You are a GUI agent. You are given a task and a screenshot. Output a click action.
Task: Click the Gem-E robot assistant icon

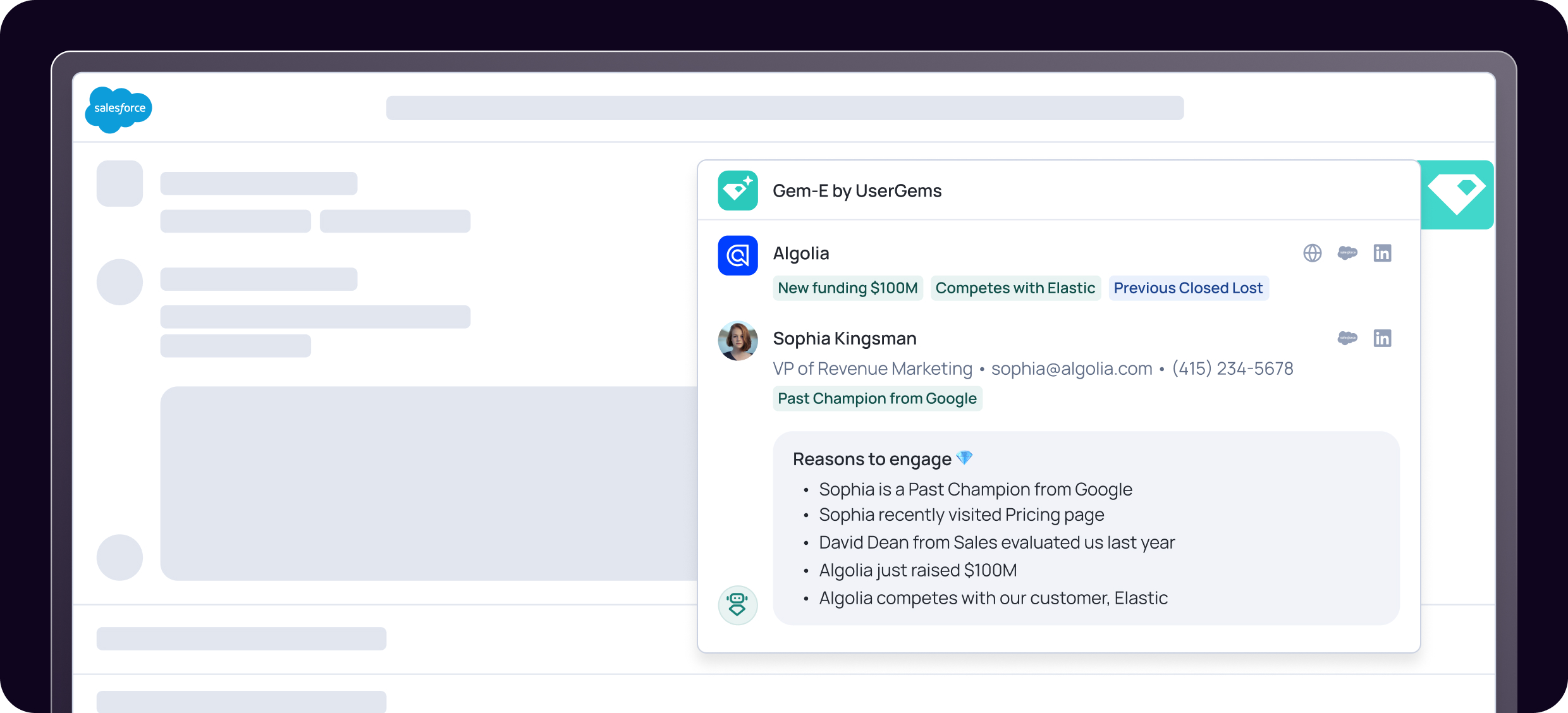click(737, 605)
